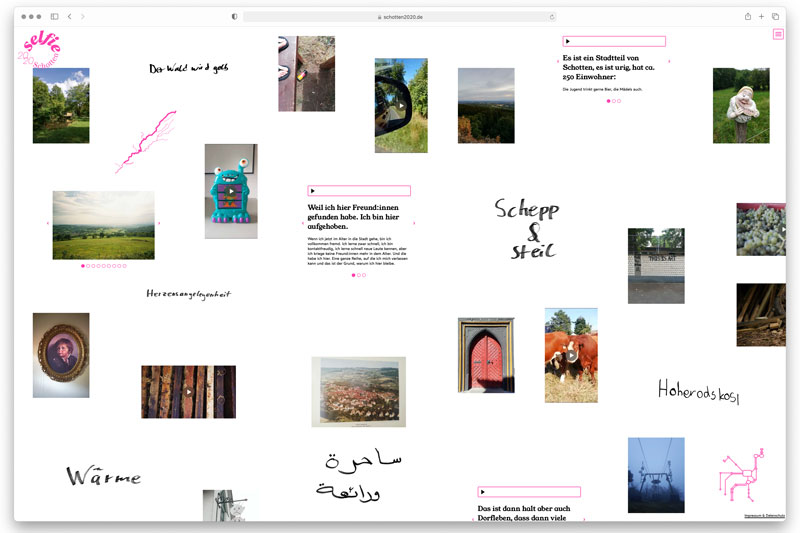Image resolution: width=800 pixels, height=533 pixels.
Task: Open the red arched door photo
Action: tap(486, 355)
